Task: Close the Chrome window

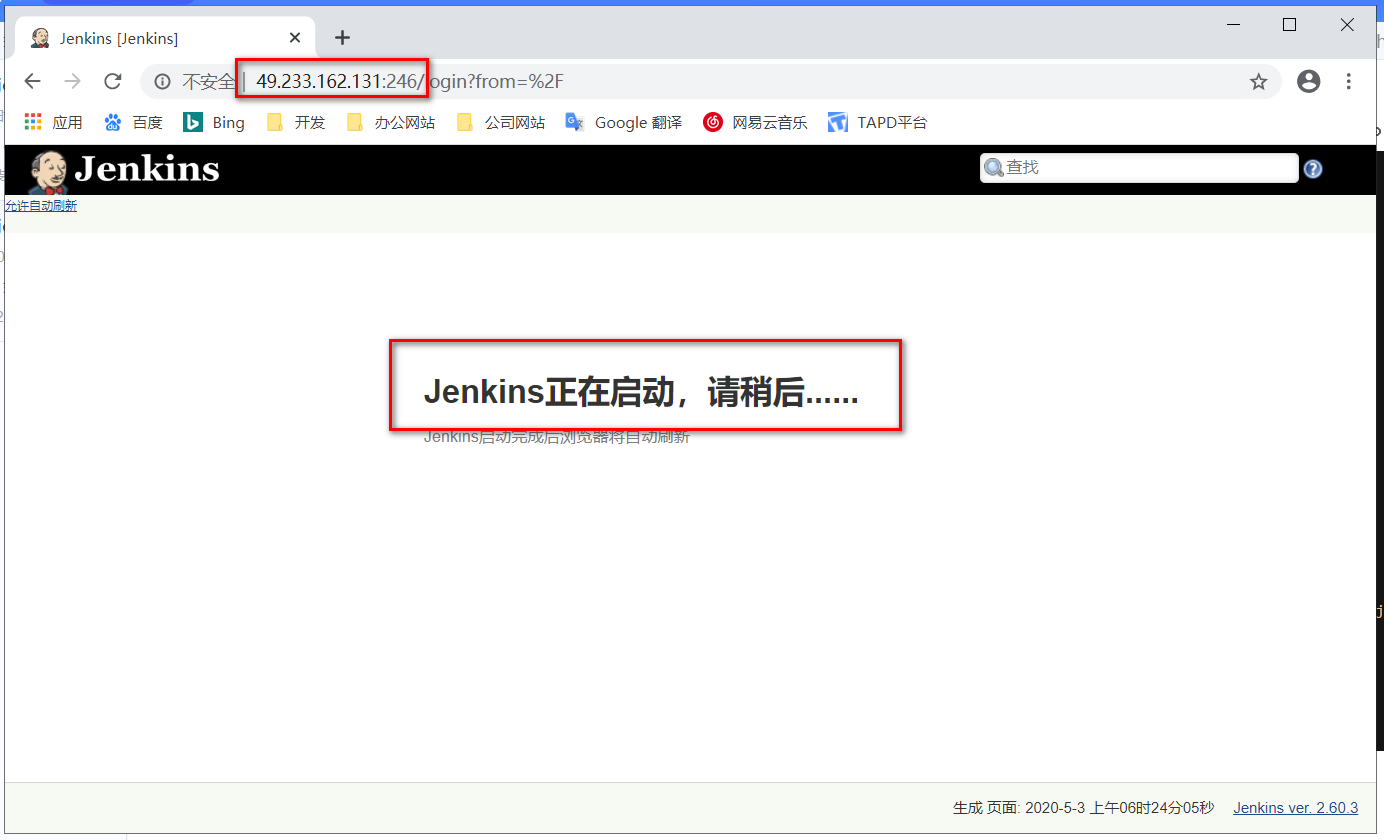Action: [x=1347, y=25]
